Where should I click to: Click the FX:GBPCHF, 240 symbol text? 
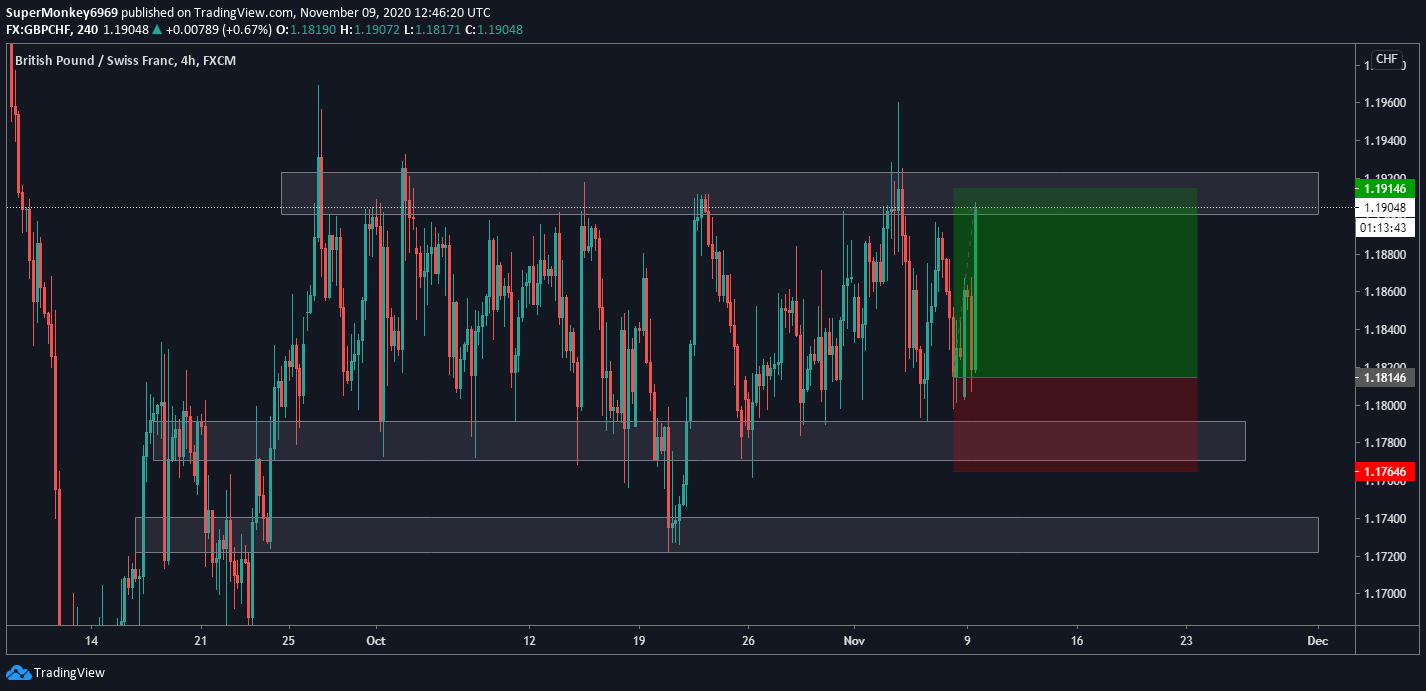tap(52, 30)
